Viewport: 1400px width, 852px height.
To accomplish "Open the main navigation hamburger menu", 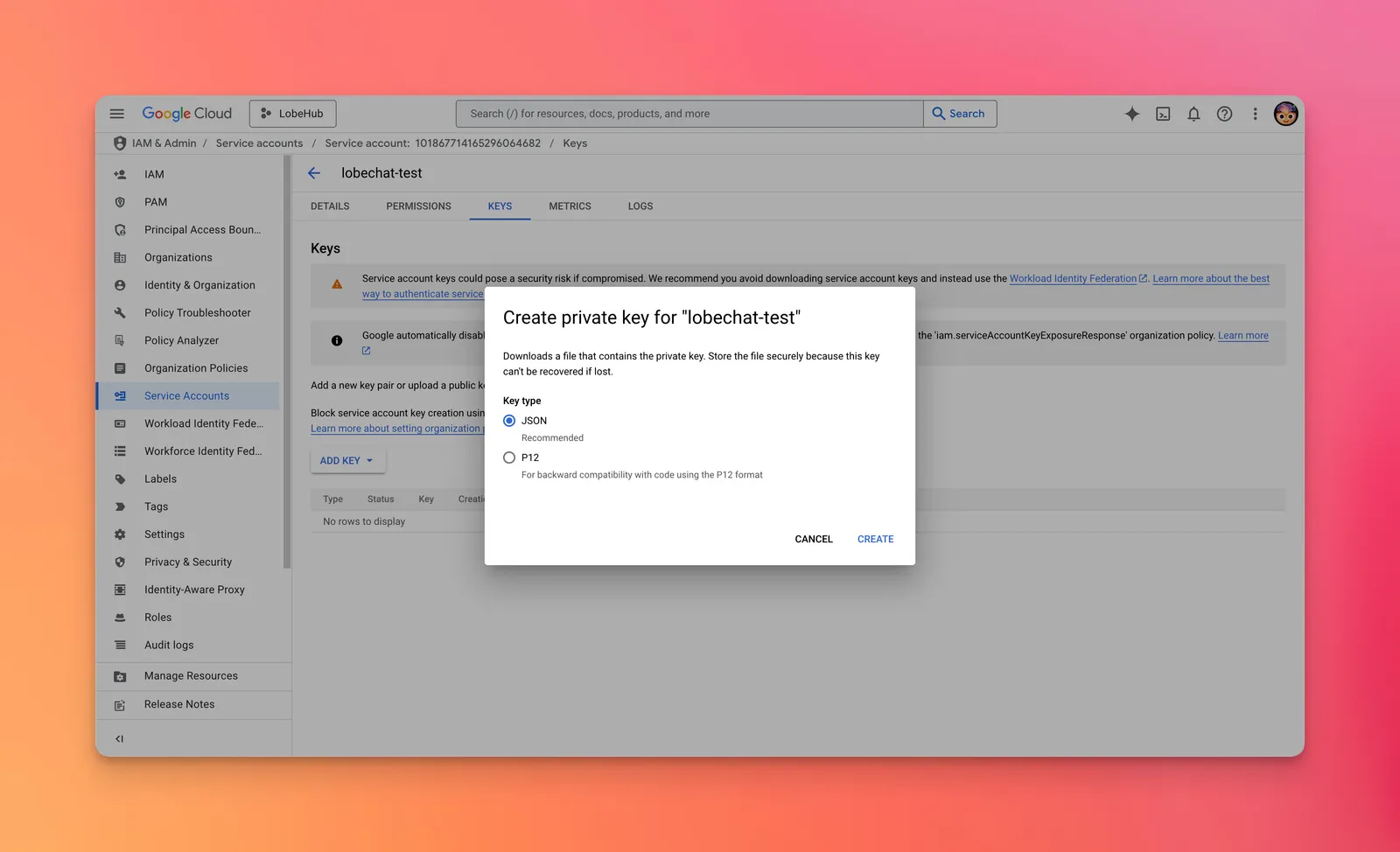I will coord(116,114).
